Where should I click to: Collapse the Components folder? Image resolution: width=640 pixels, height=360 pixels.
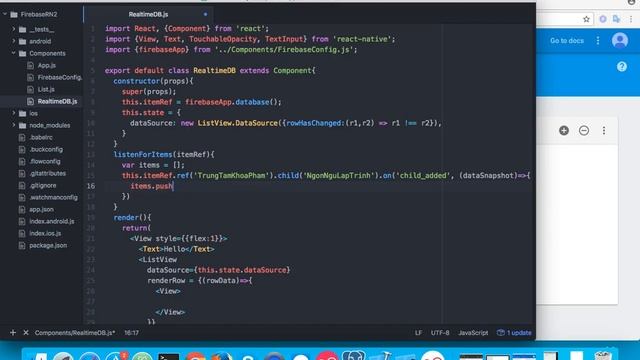click(x=13, y=53)
